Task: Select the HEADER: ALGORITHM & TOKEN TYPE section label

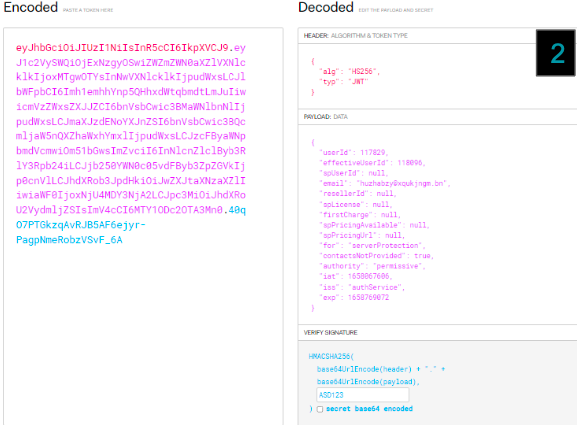Action: tap(355, 36)
